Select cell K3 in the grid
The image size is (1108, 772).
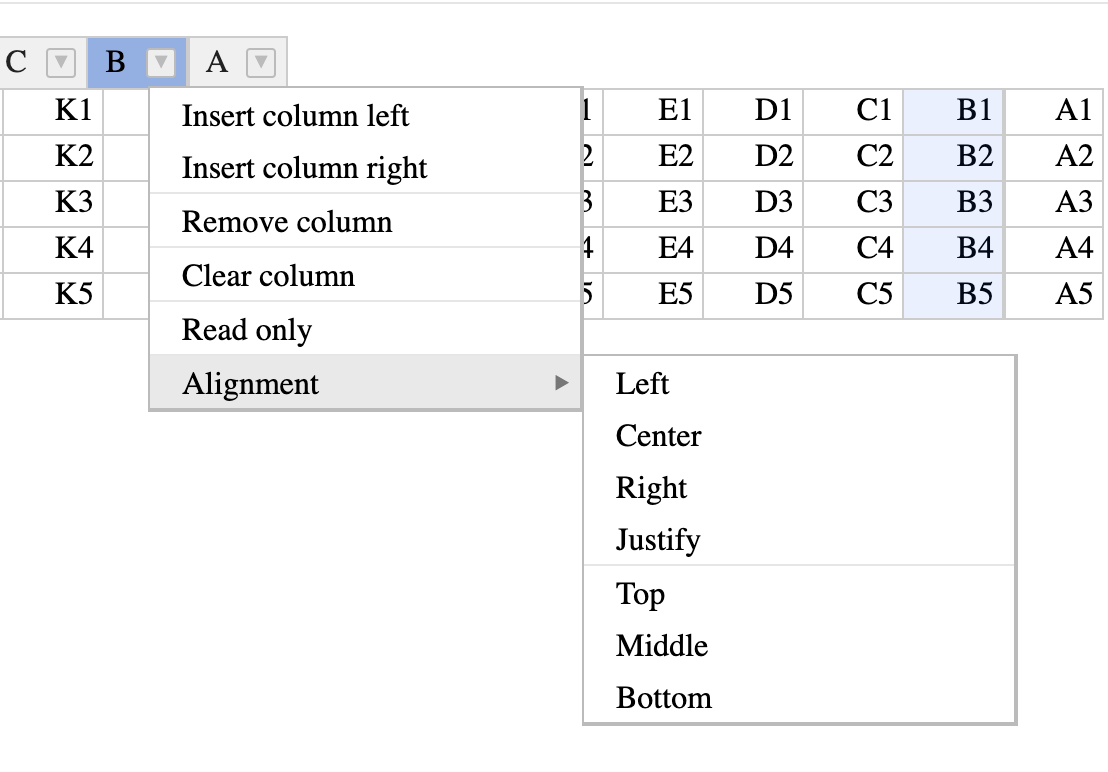(x=72, y=202)
